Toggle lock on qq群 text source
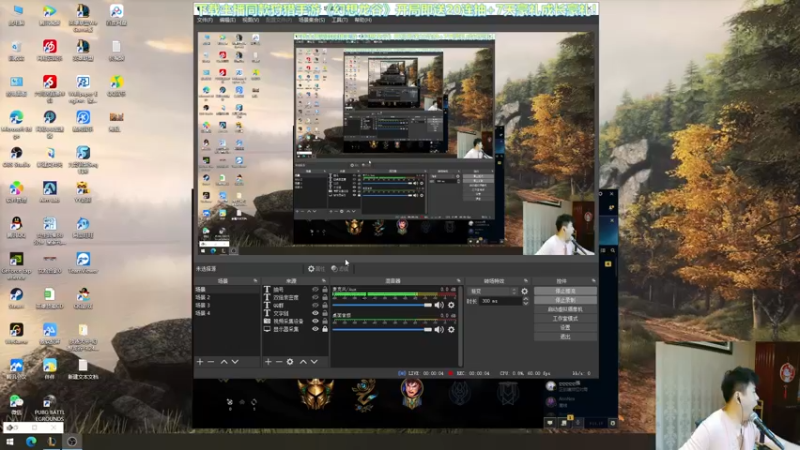 pos(325,305)
